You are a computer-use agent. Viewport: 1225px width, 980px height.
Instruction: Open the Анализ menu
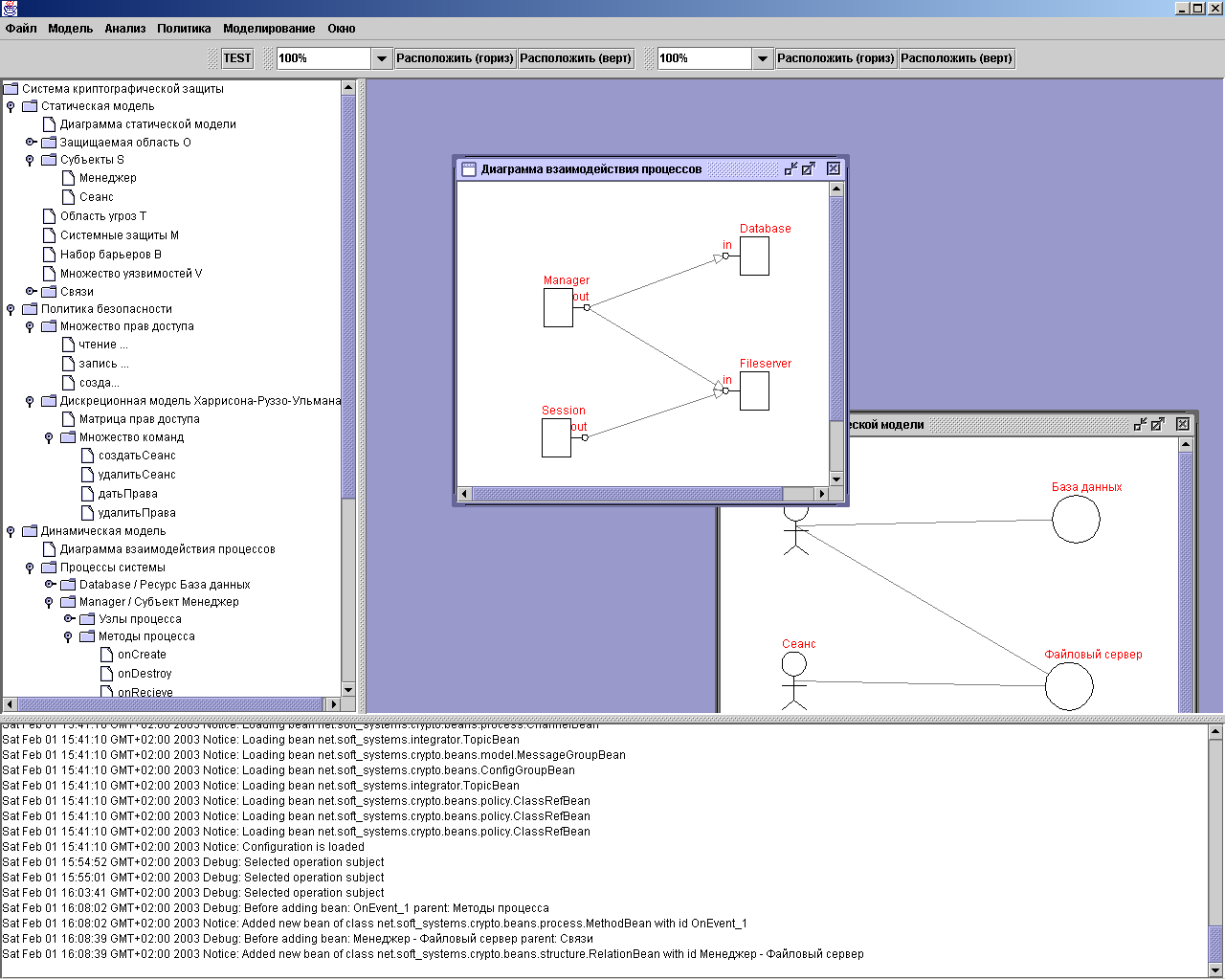[x=125, y=29]
